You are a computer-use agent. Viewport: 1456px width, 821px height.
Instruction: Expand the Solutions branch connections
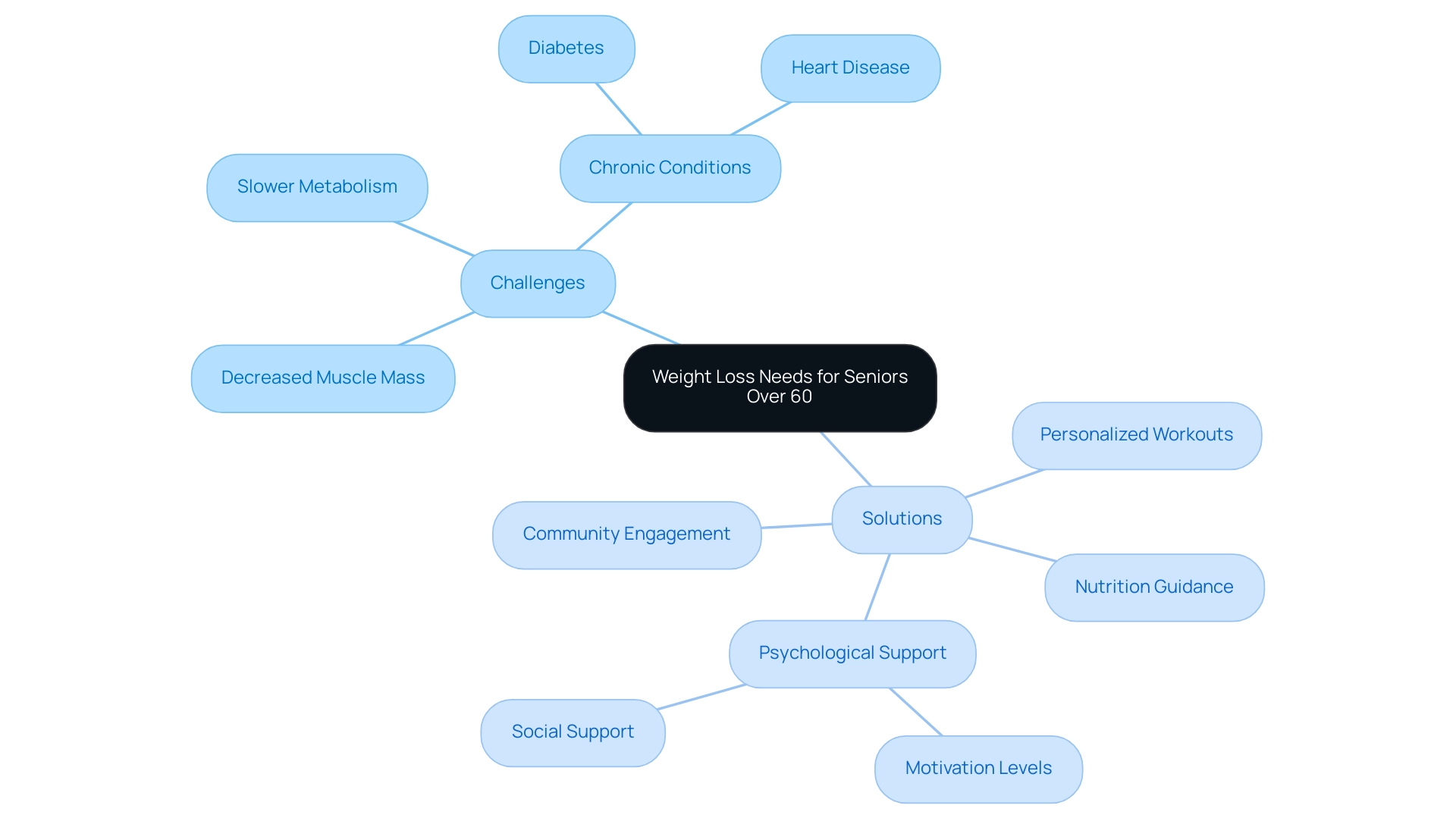901,517
